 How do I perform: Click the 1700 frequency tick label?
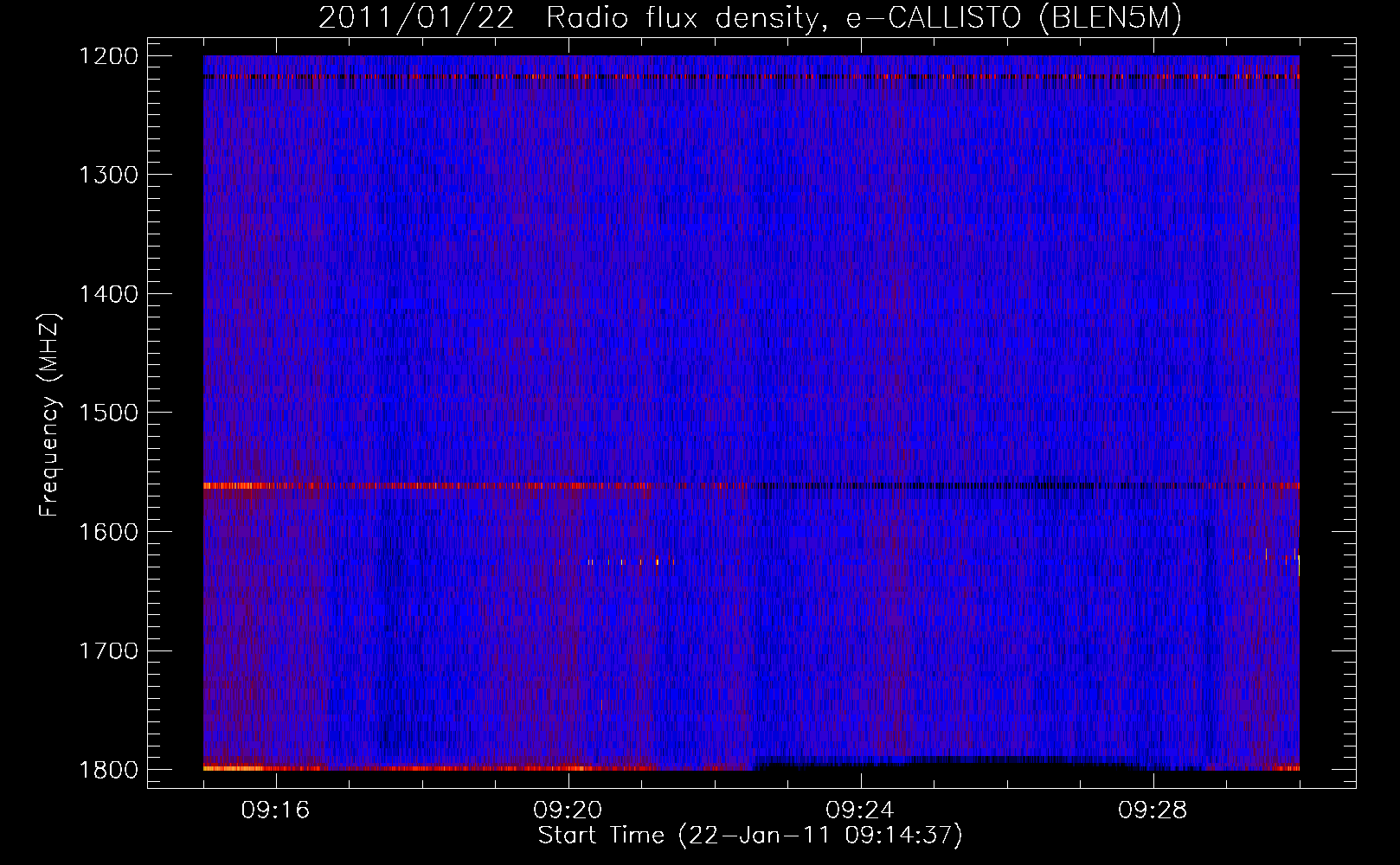point(109,650)
